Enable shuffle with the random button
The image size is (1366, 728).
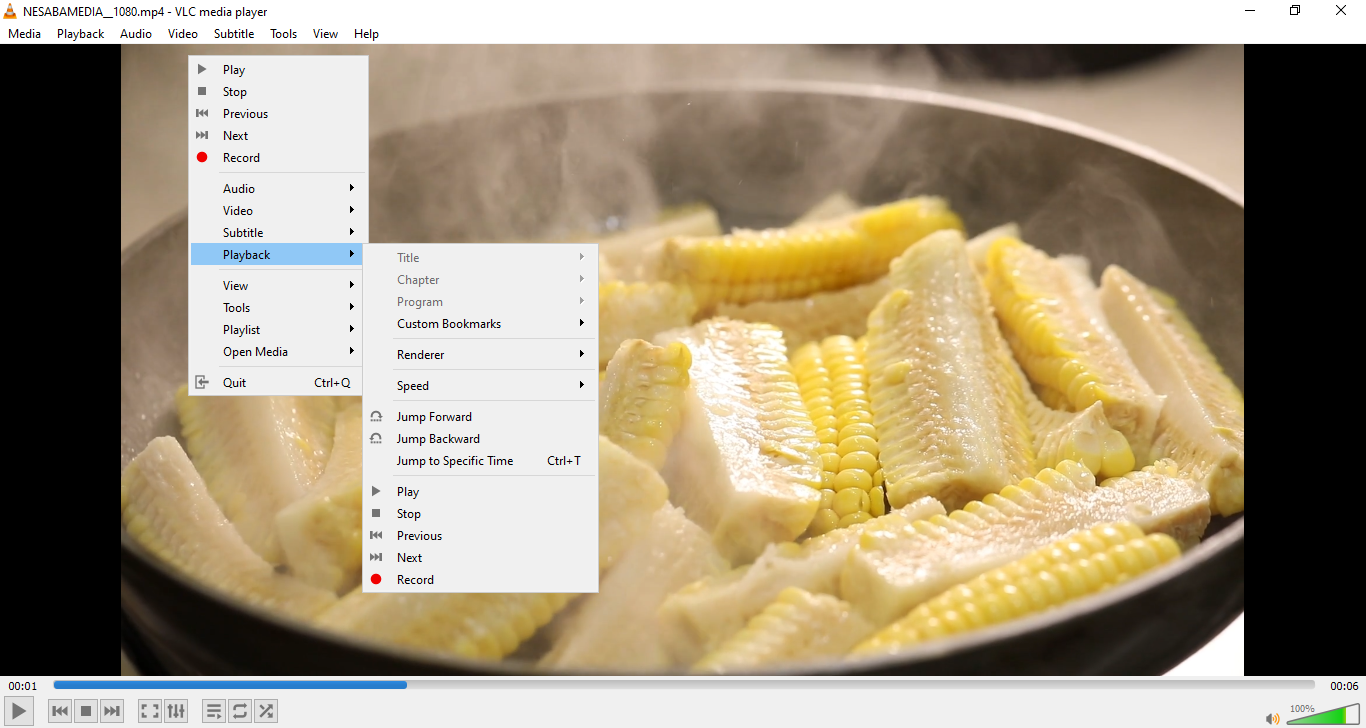266,711
